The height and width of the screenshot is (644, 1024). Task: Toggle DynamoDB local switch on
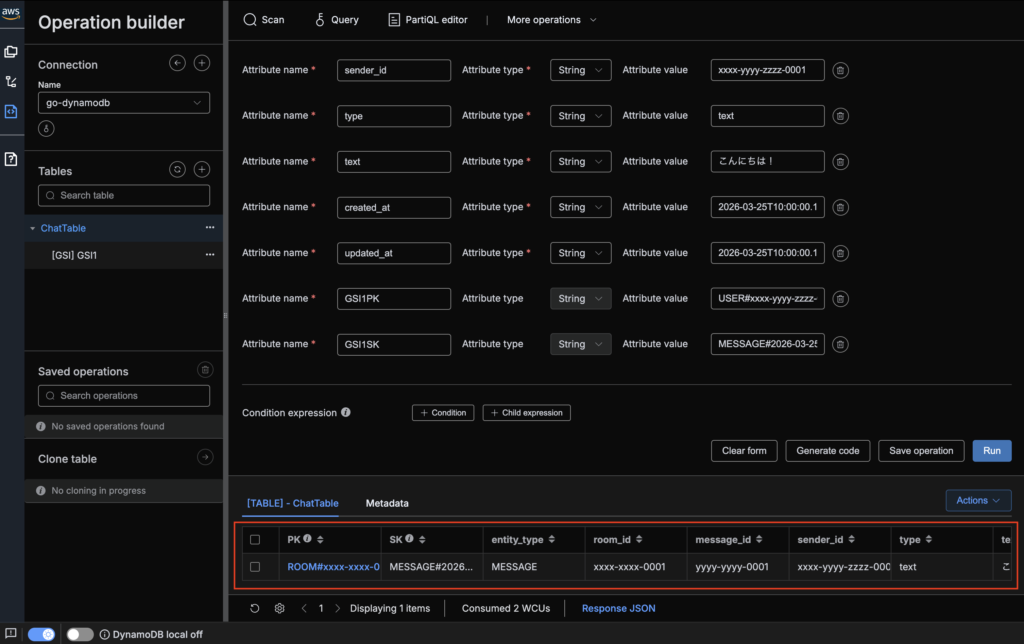[80, 634]
